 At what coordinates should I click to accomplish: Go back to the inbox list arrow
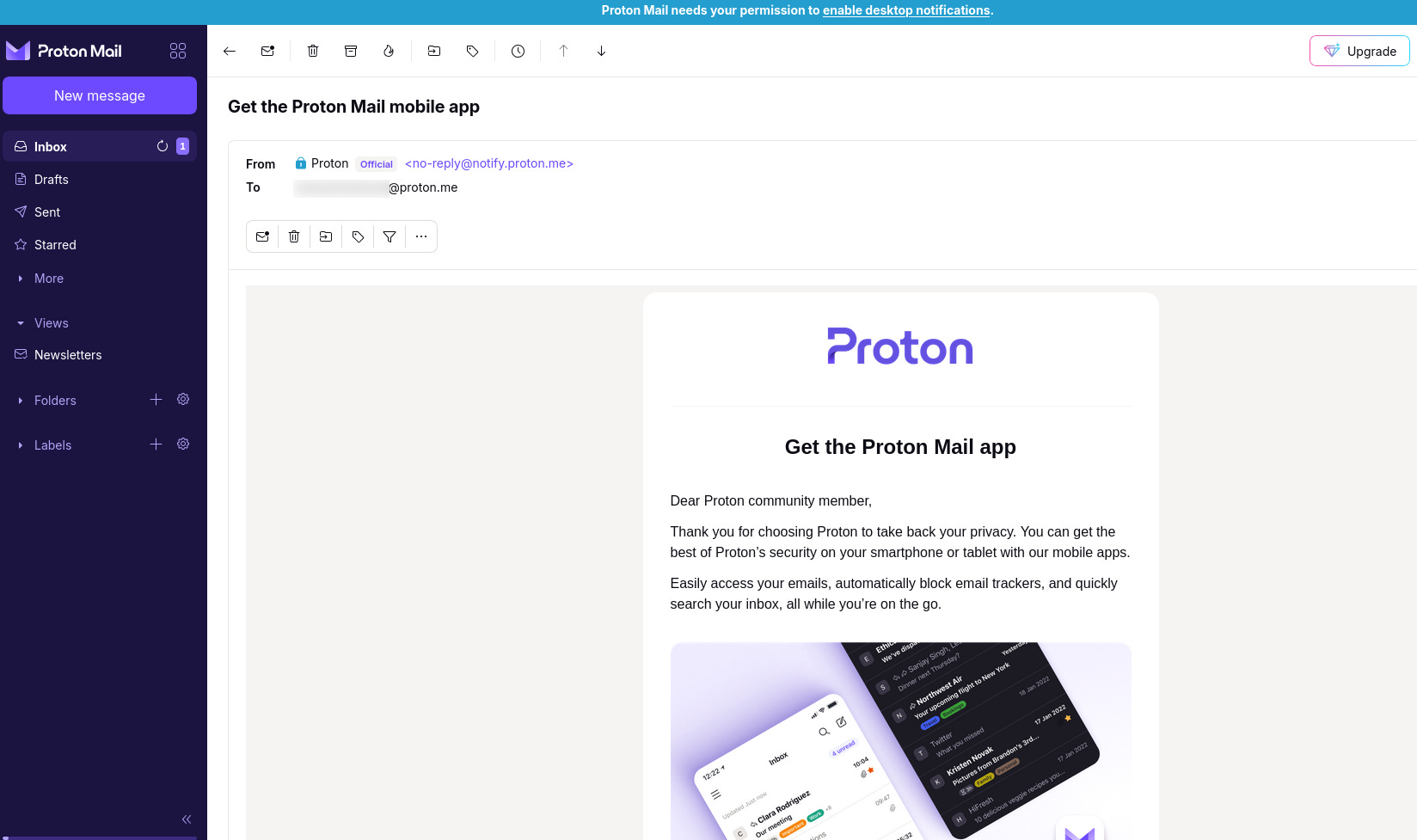[x=230, y=51]
